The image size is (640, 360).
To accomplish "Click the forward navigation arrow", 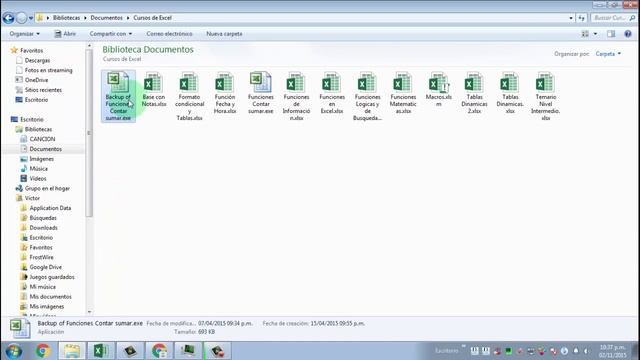I will pos(21,18).
